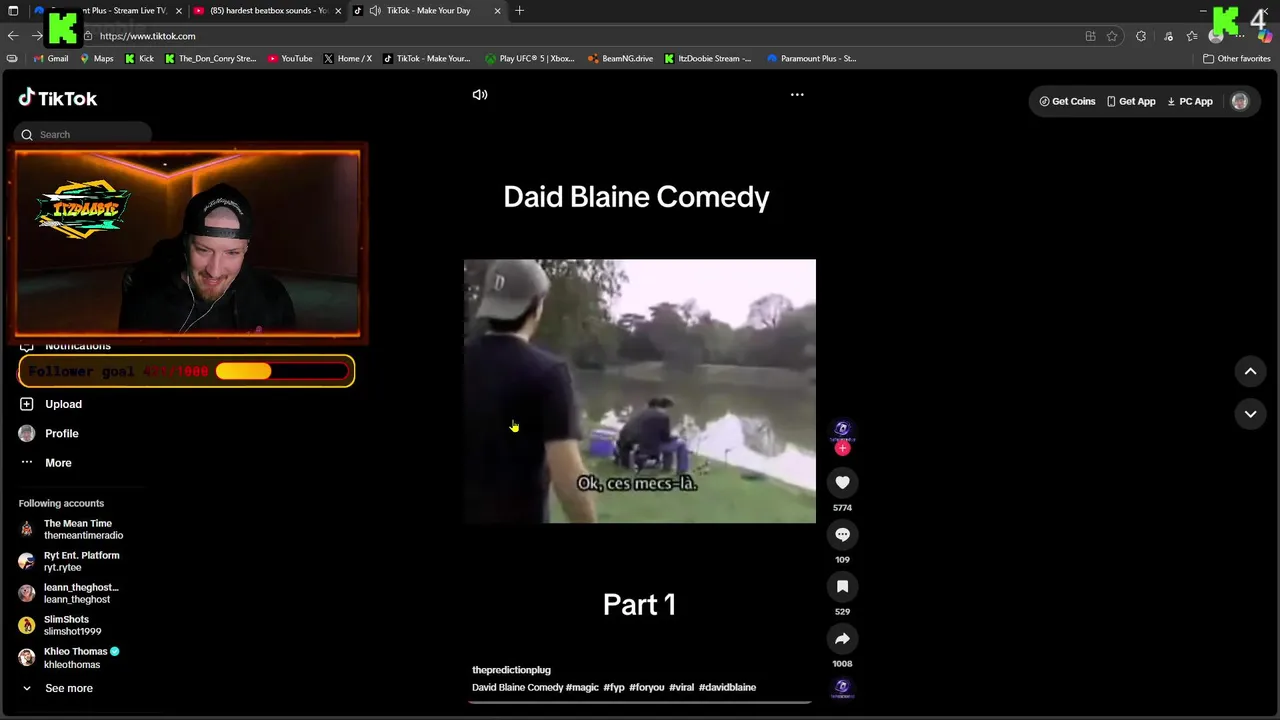Seek using the video progress bar

point(640,701)
